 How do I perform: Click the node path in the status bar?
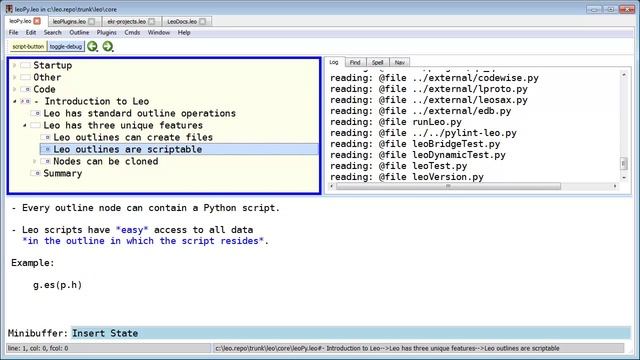(387, 348)
